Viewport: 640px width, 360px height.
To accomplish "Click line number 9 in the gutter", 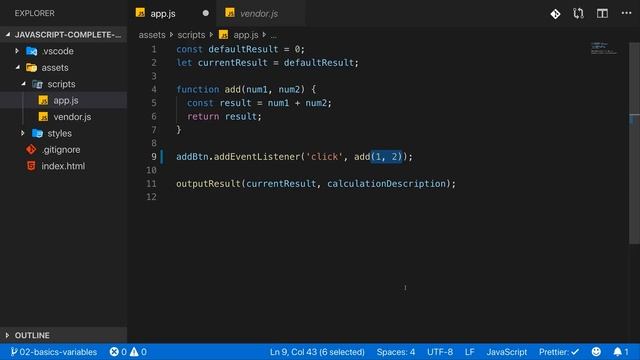I will pos(153,157).
